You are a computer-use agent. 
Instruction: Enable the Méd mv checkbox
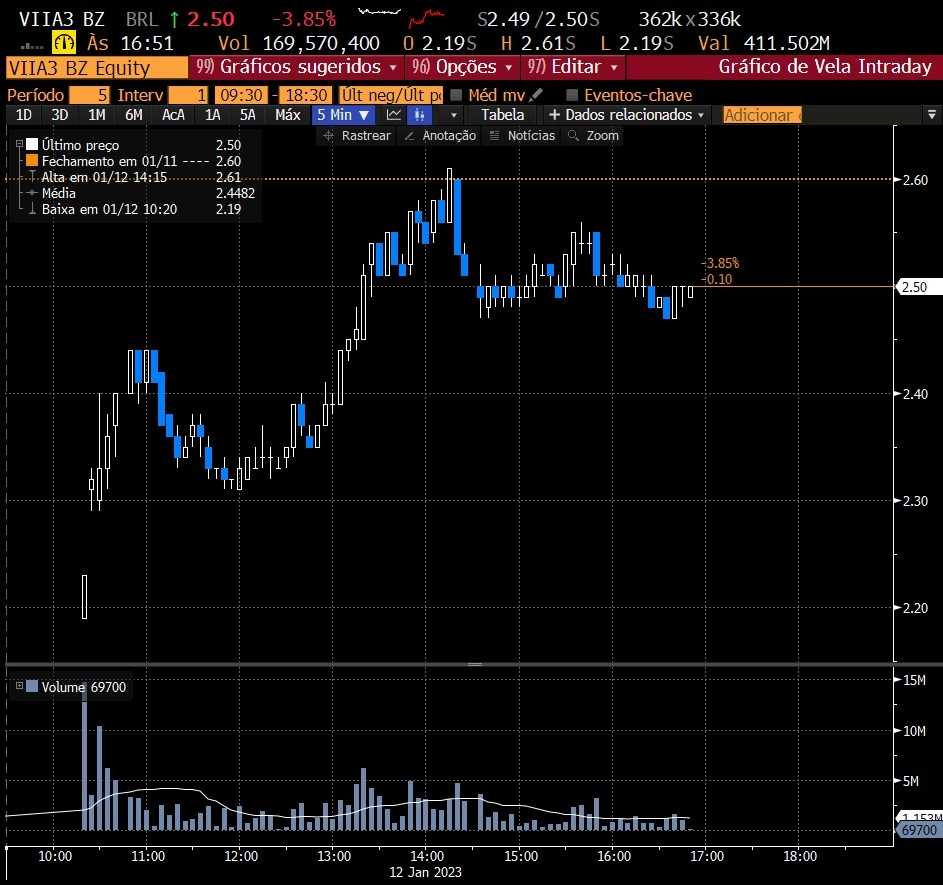click(456, 95)
